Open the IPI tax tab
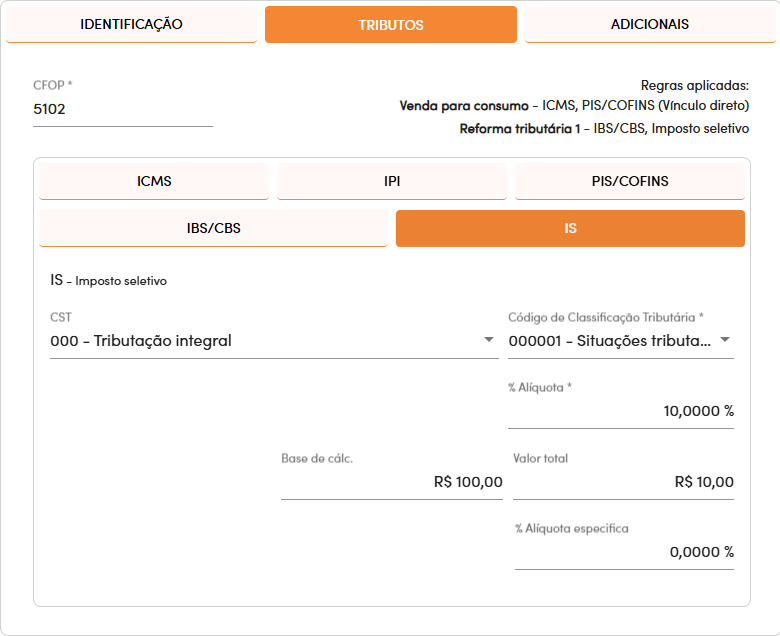This screenshot has height=636, width=780. pyautogui.click(x=392, y=181)
